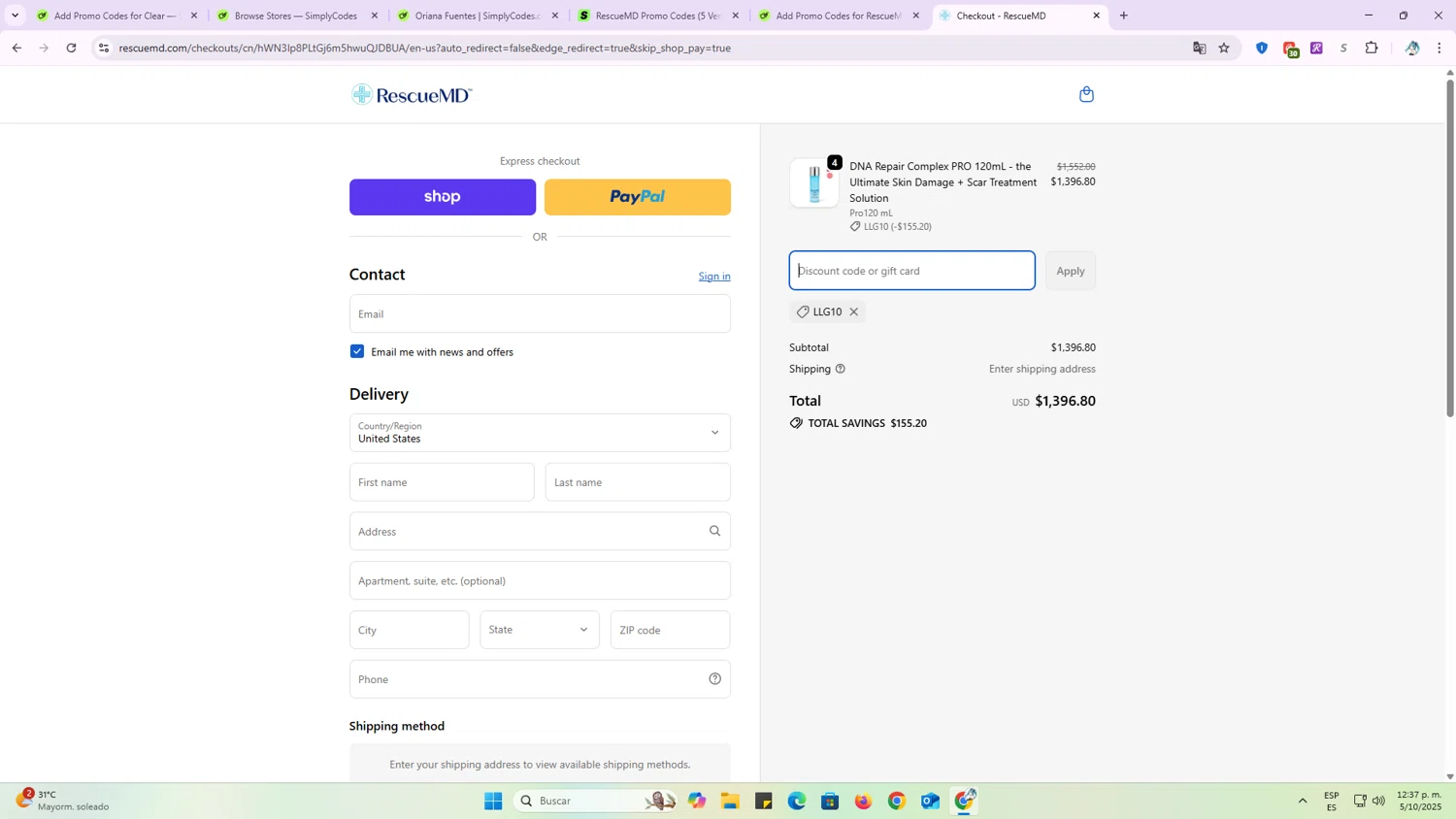Click the ZIP code field
The width and height of the screenshot is (1456, 819).
pyautogui.click(x=671, y=630)
